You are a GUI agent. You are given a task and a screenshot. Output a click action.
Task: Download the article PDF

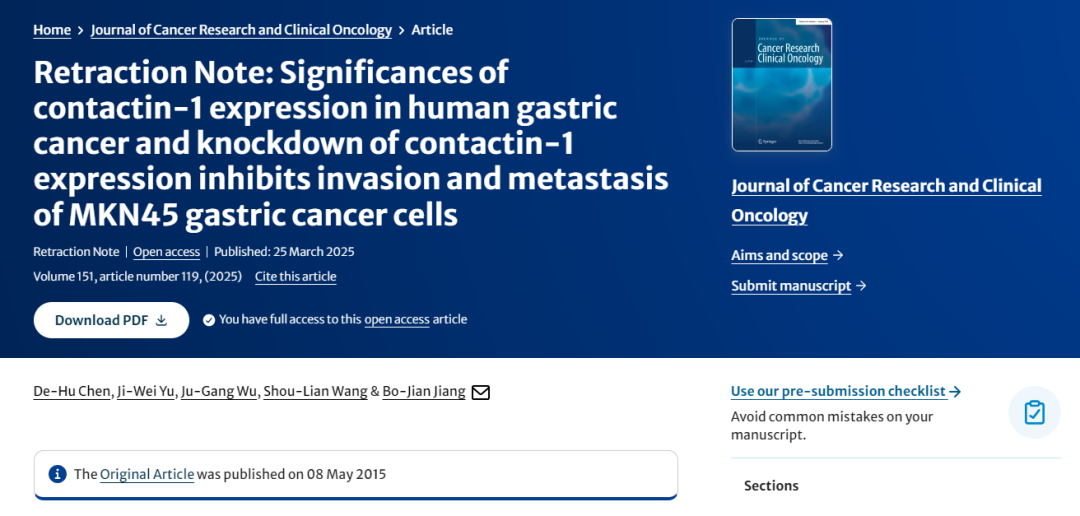coord(112,320)
